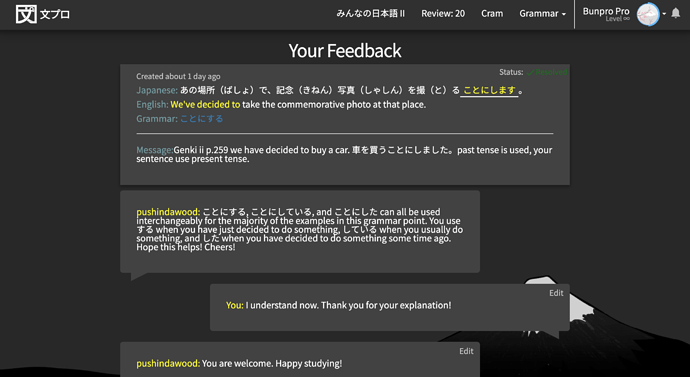Viewport: 690px width, 377px height.
Task: Expand the avatar dropdown arrow
Action: point(664,14)
